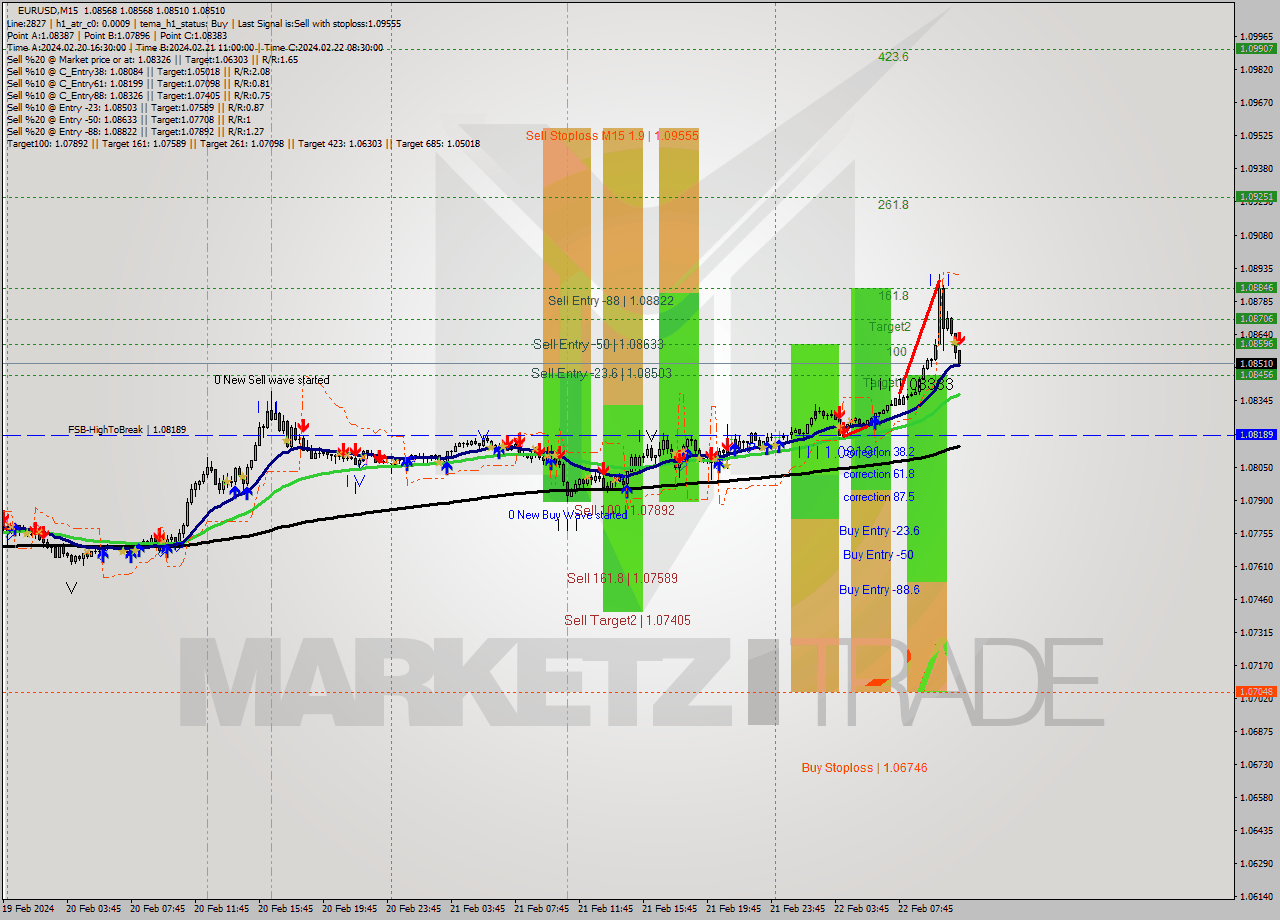Select the 'Target100: 1.07892' targets line

click(x=243, y=143)
